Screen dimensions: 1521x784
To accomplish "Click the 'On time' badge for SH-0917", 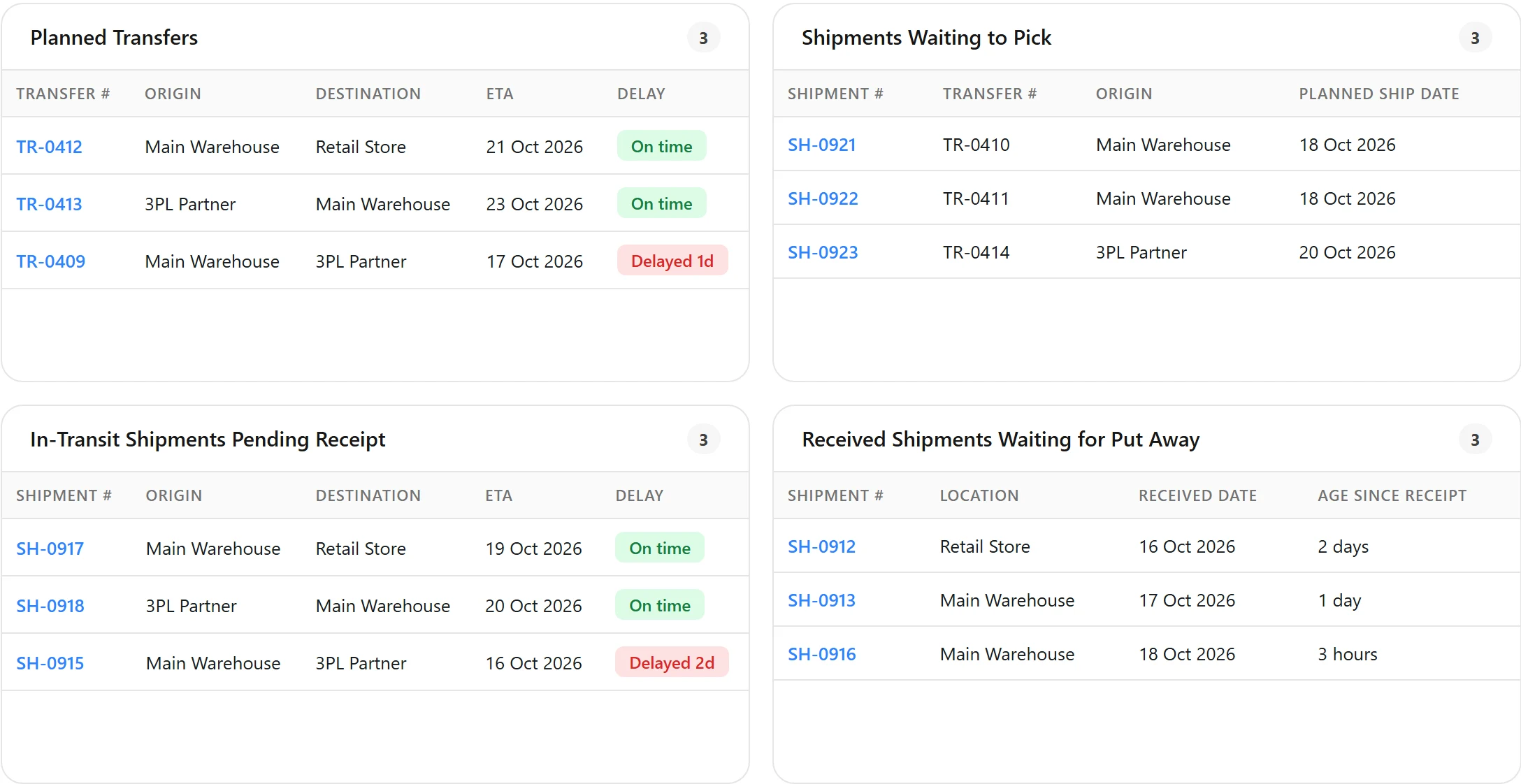I will (660, 548).
